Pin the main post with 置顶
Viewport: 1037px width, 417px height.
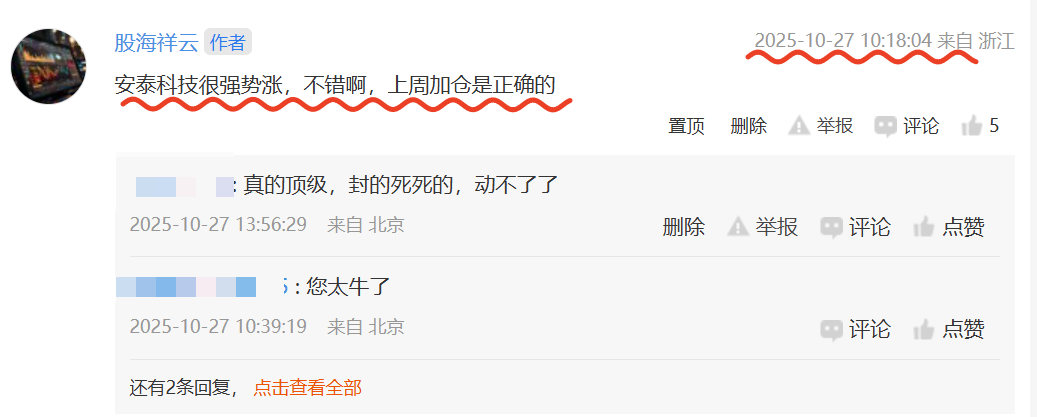click(x=686, y=126)
